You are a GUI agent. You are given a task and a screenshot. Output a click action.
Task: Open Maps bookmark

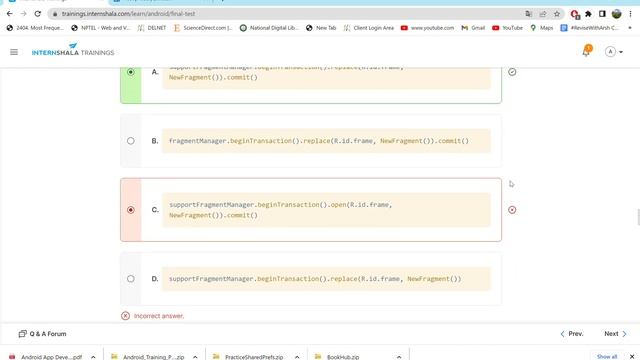click(542, 28)
